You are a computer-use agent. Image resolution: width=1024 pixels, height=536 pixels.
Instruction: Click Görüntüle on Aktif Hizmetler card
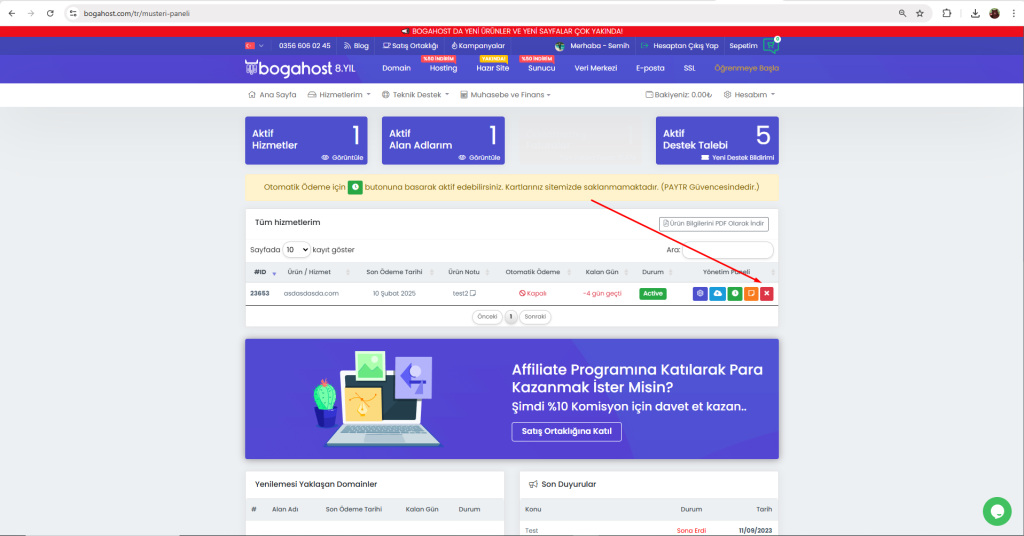[342, 157]
